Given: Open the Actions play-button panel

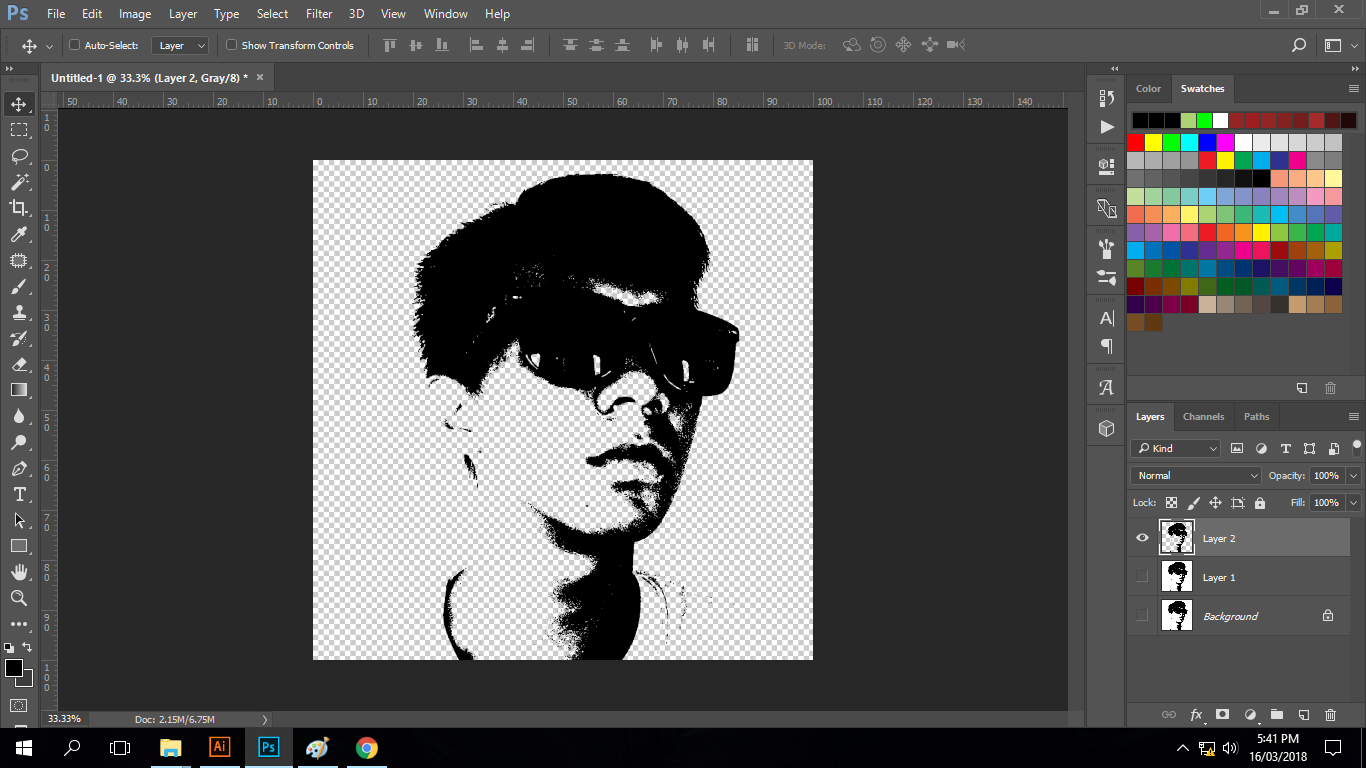Looking at the screenshot, I should point(1106,127).
